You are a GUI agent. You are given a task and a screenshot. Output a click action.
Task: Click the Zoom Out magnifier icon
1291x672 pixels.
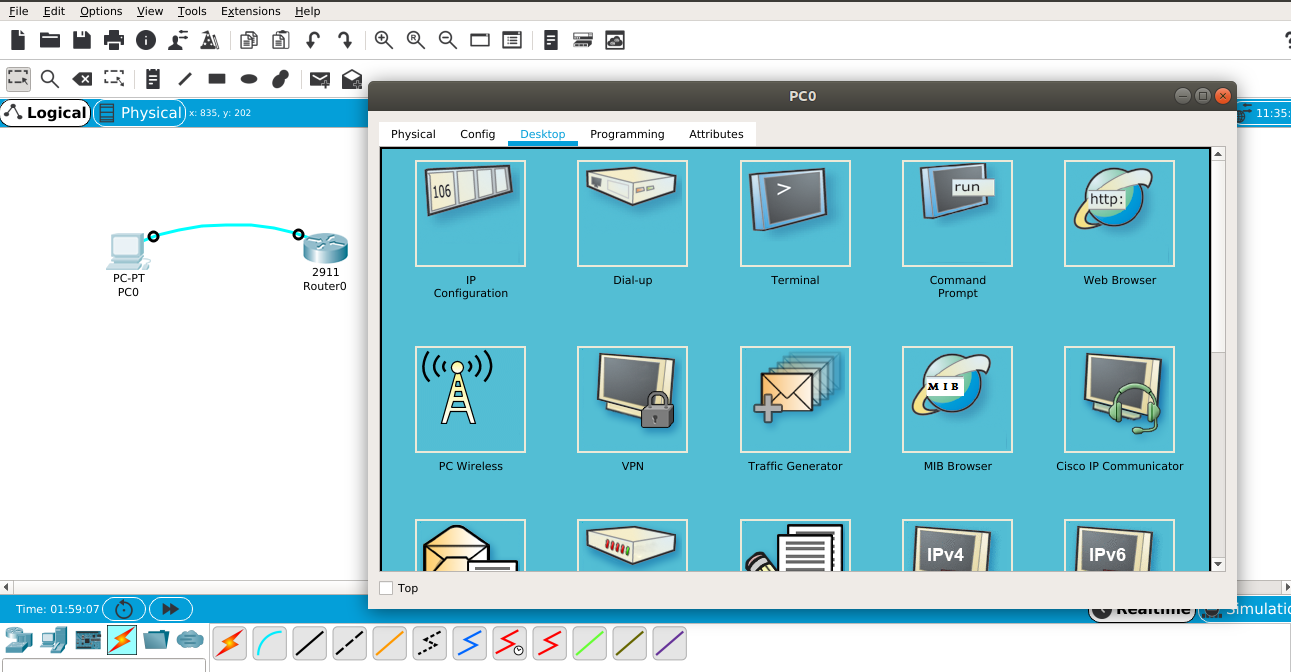(x=448, y=40)
